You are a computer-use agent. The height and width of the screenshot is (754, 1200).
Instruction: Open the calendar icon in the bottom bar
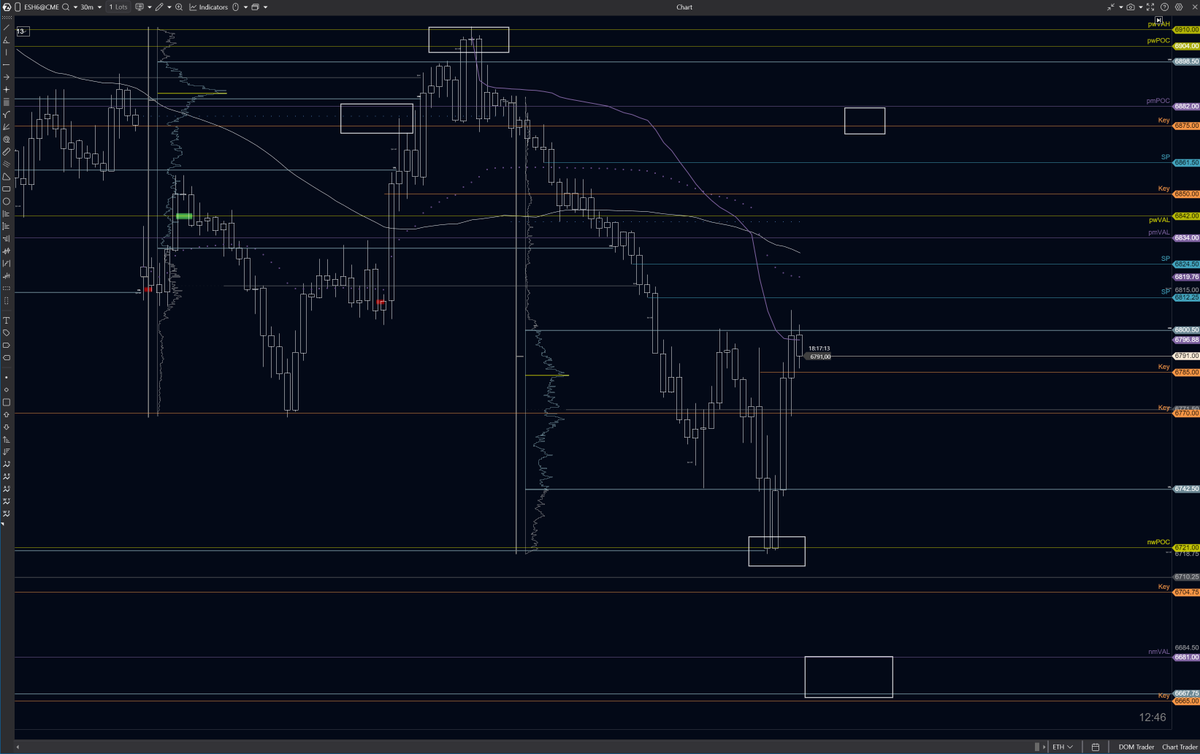pos(1096,747)
